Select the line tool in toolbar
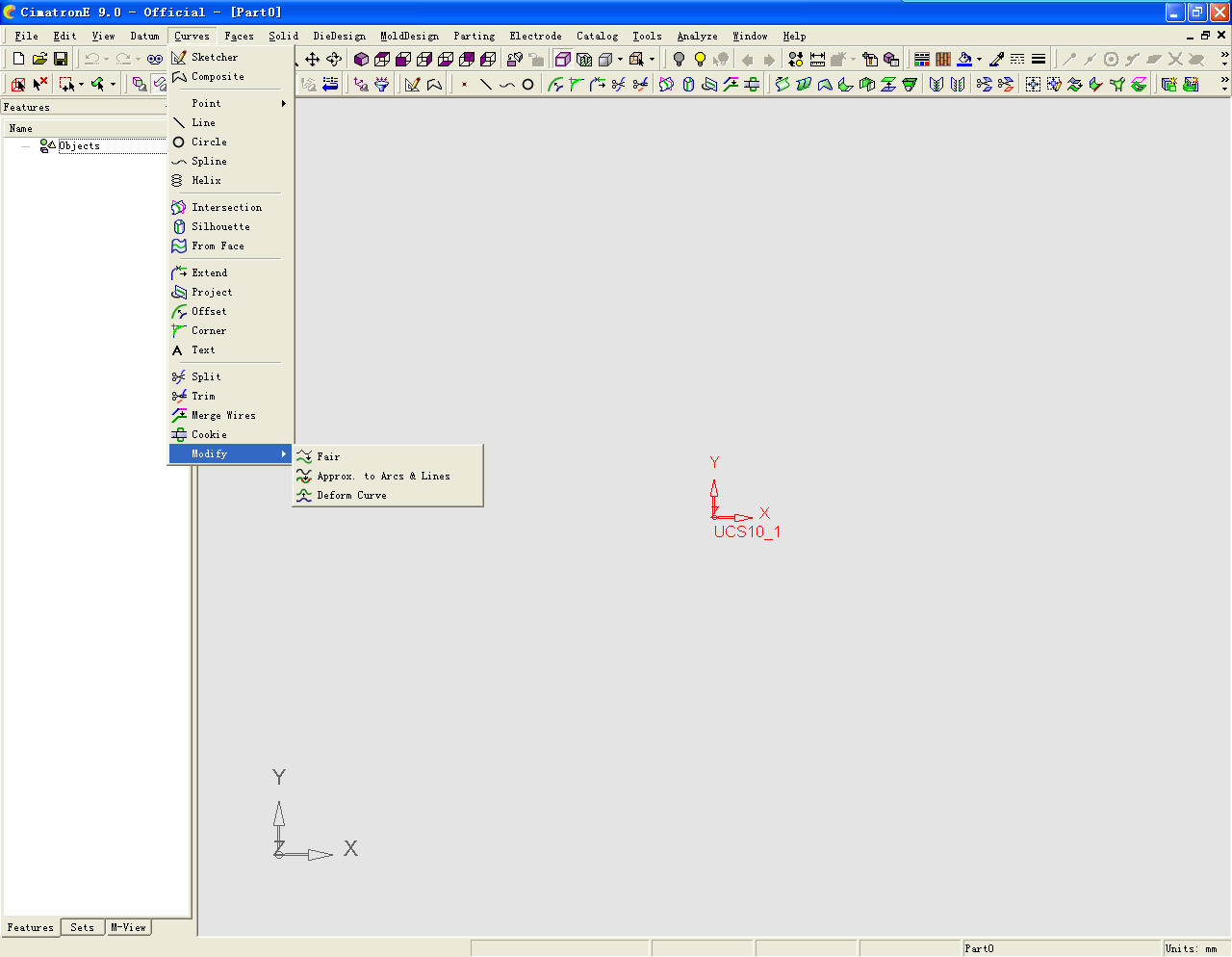The image size is (1232, 957). tap(485, 85)
